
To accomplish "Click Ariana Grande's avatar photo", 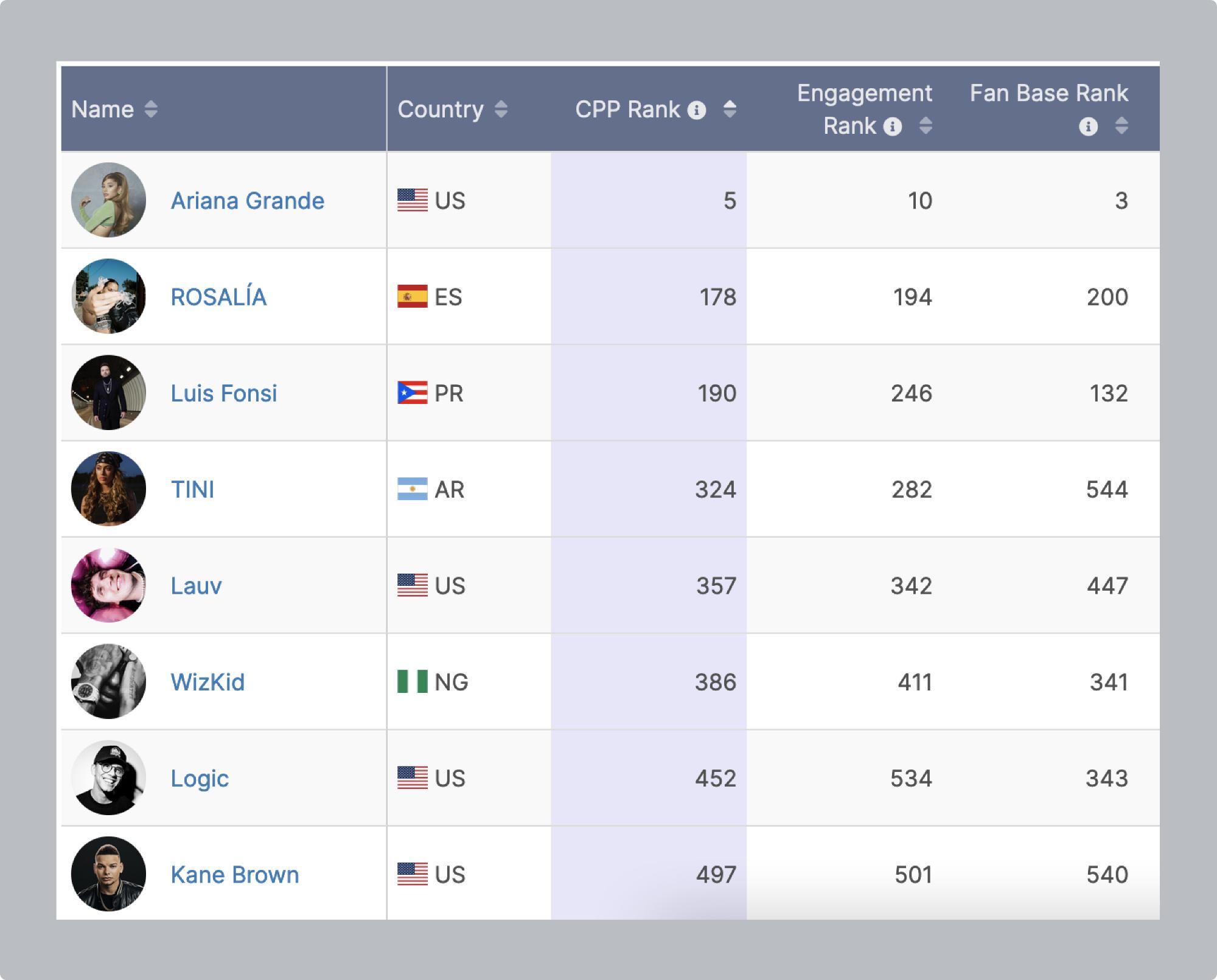I will point(108,200).
